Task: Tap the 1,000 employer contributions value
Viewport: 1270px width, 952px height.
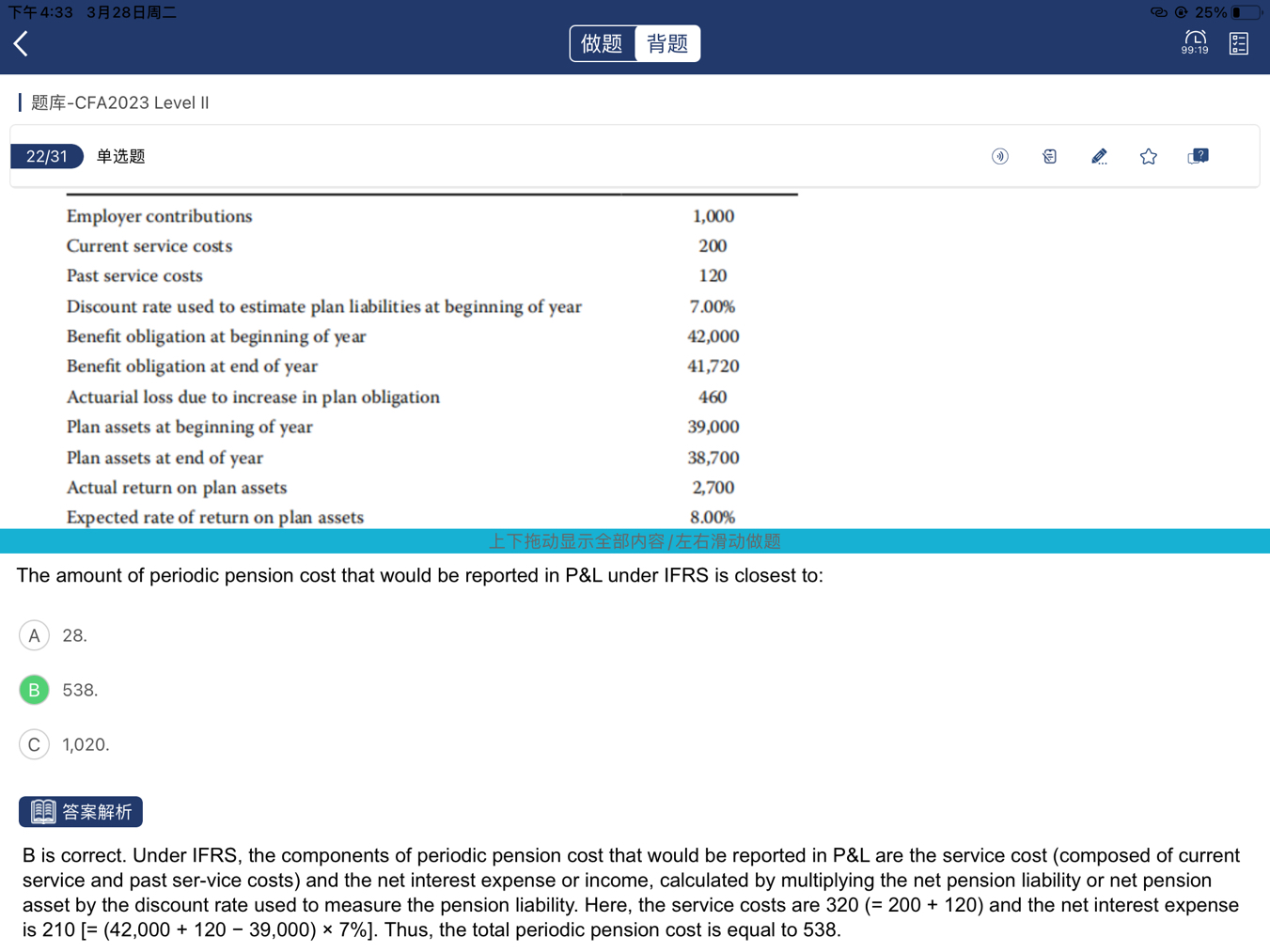Action: click(713, 216)
